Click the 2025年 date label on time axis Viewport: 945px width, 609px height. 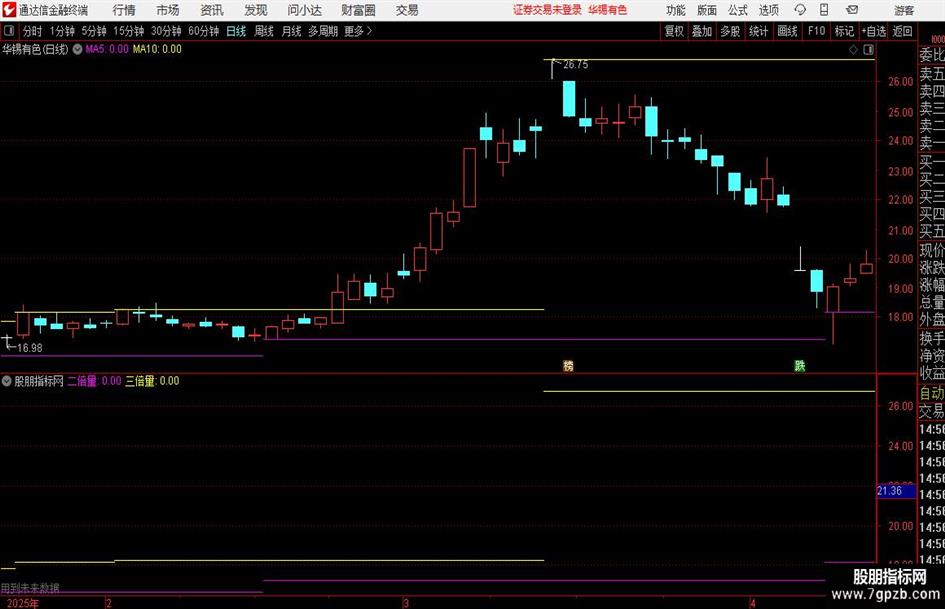coord(22,603)
